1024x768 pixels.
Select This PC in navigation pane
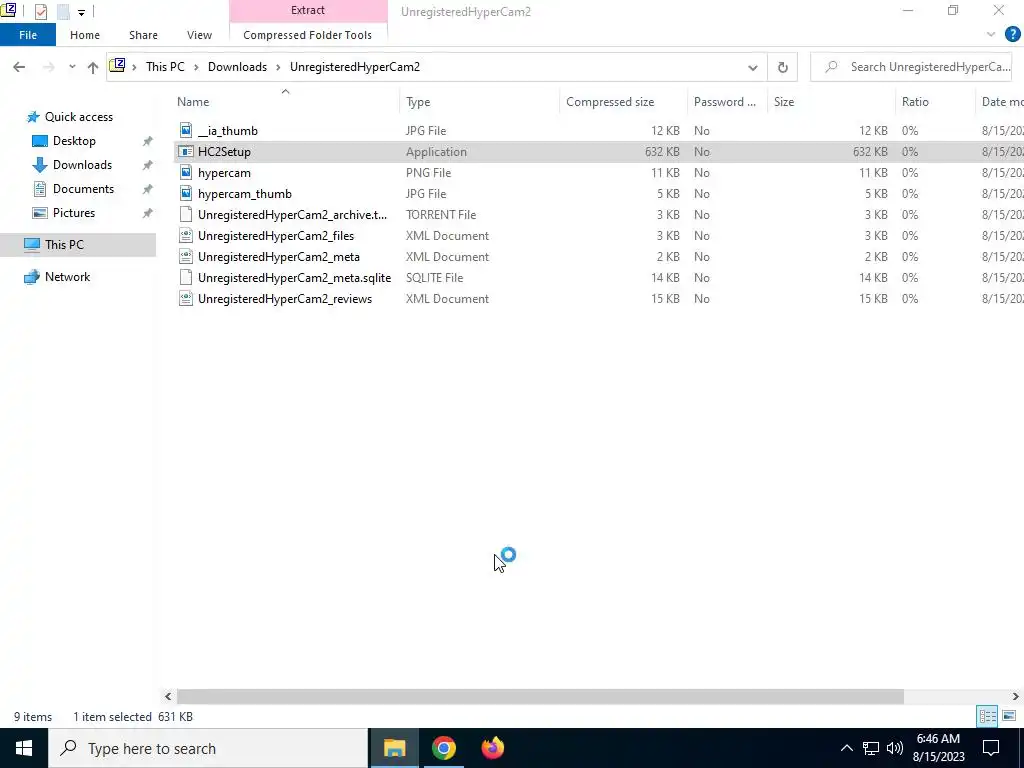click(x=64, y=245)
